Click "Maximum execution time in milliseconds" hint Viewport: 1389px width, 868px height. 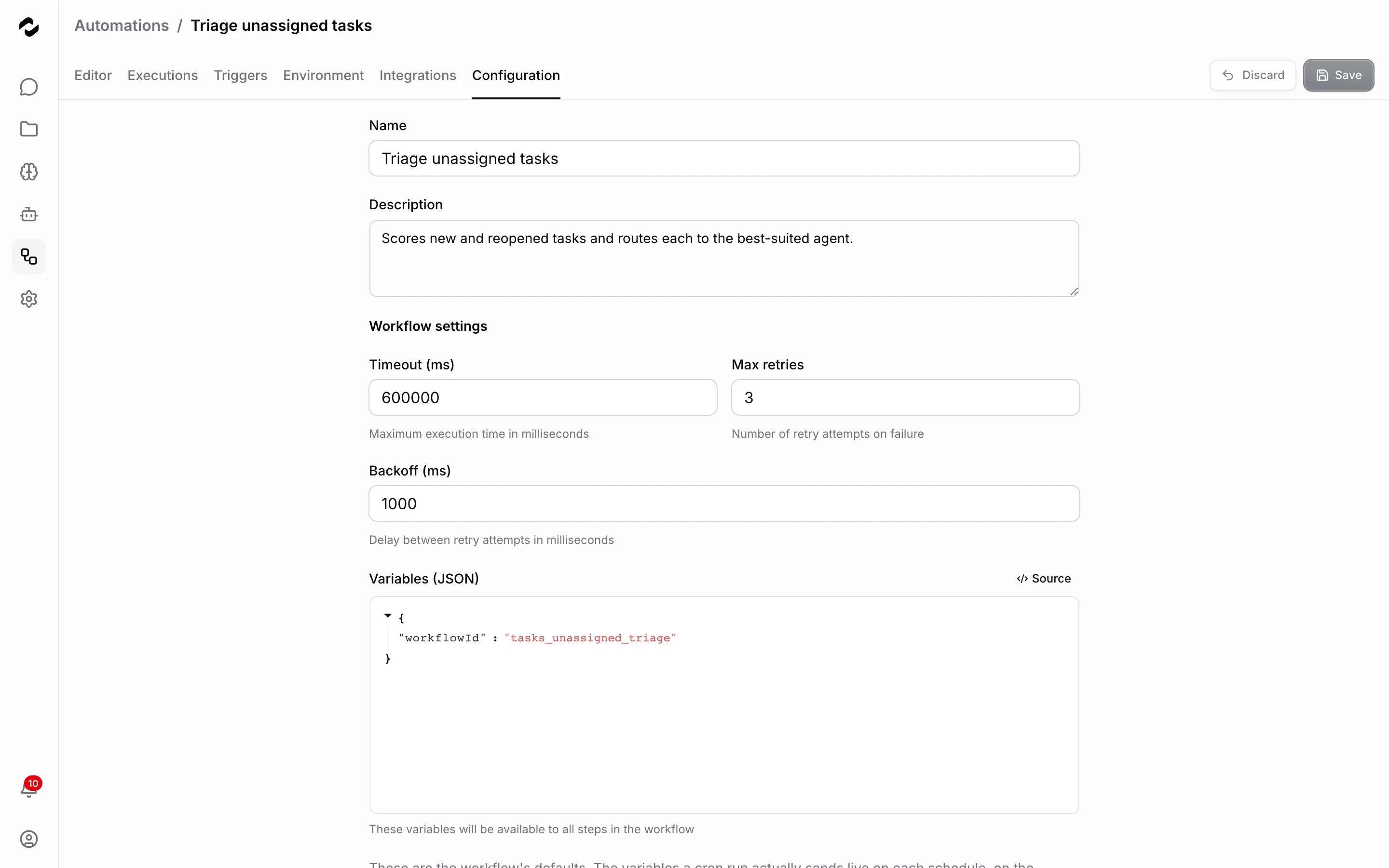479,434
